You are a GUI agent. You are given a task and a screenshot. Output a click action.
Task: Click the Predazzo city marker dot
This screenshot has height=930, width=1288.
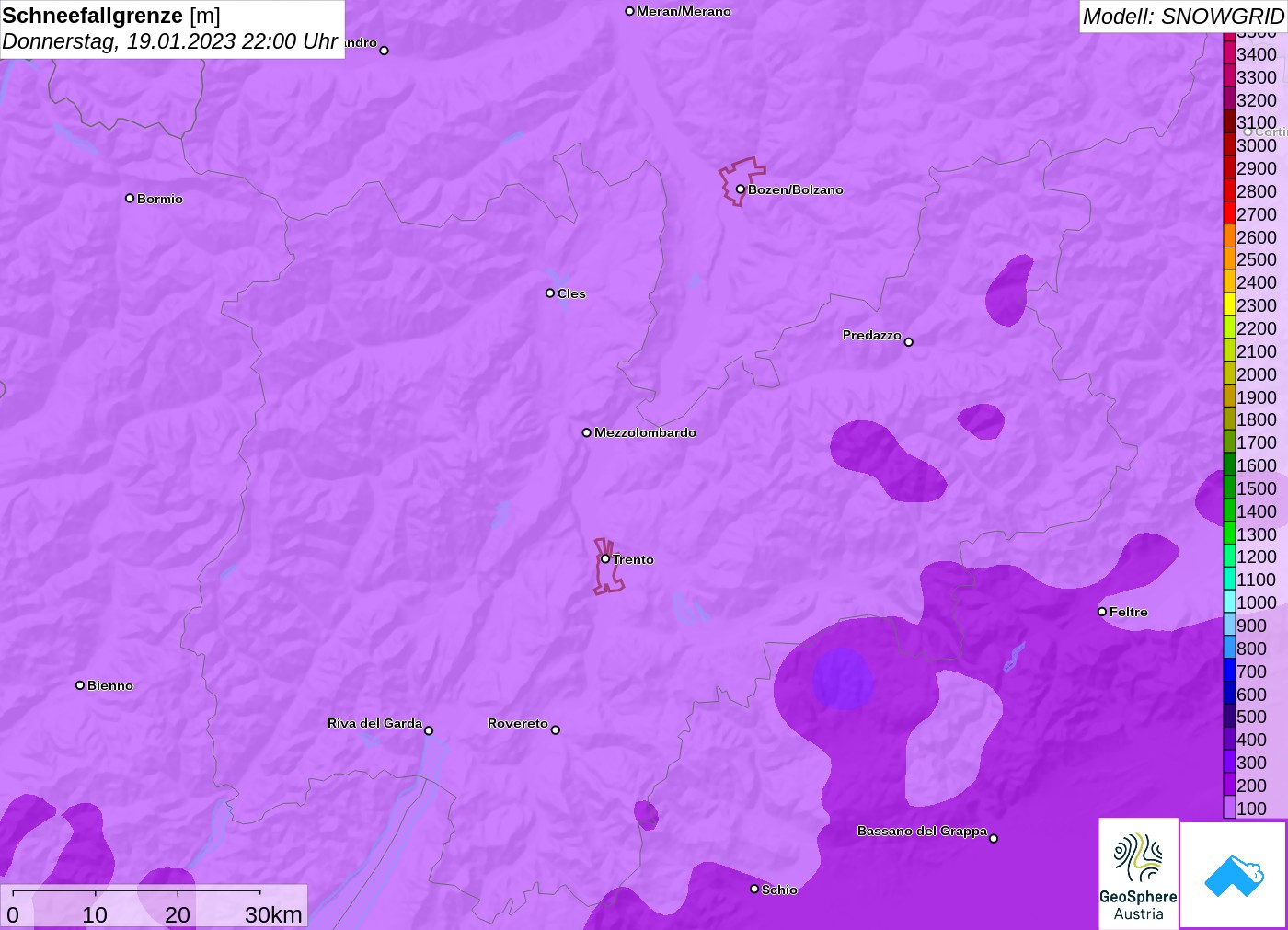coord(908,342)
